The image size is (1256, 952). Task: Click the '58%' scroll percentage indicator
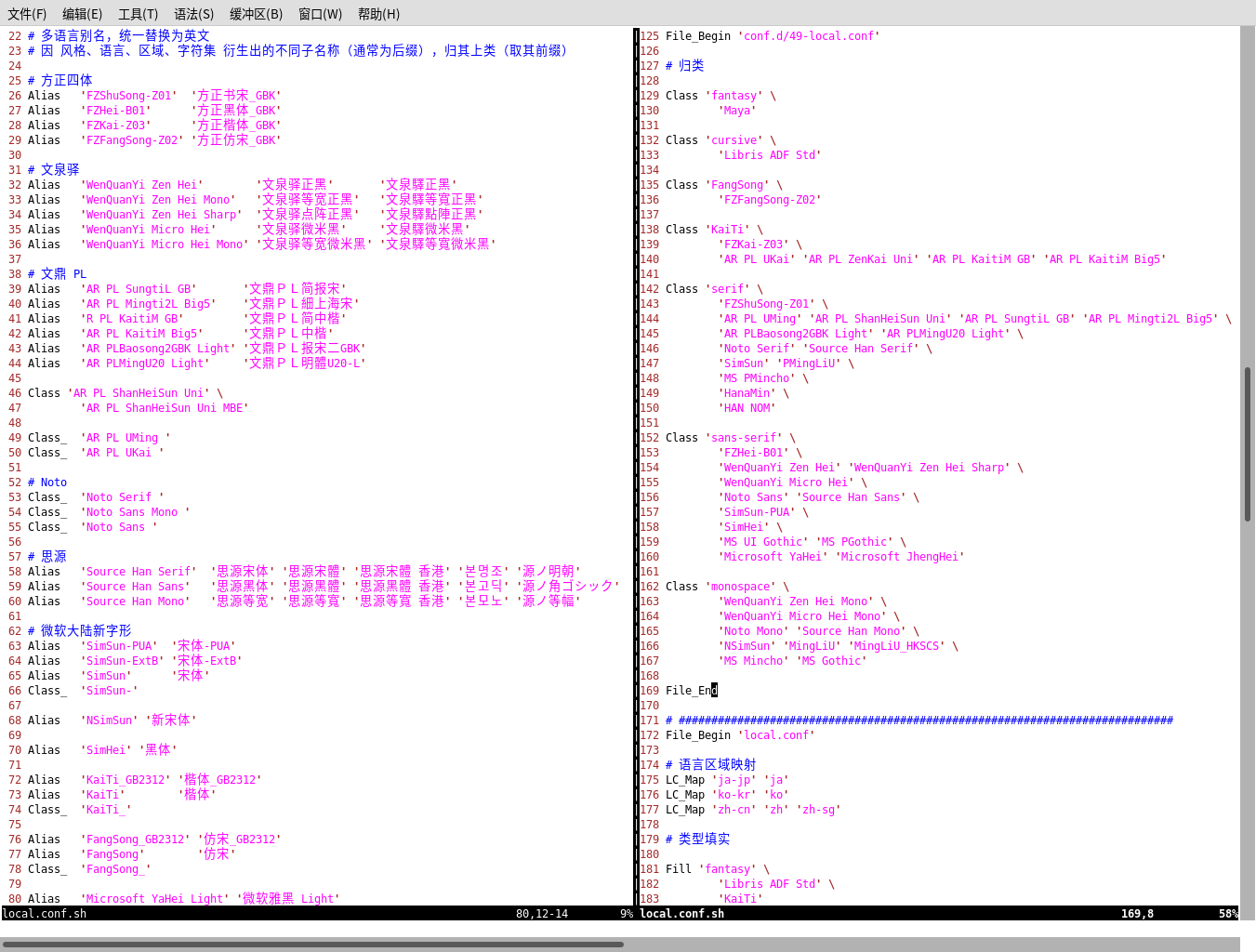pyautogui.click(x=1229, y=914)
